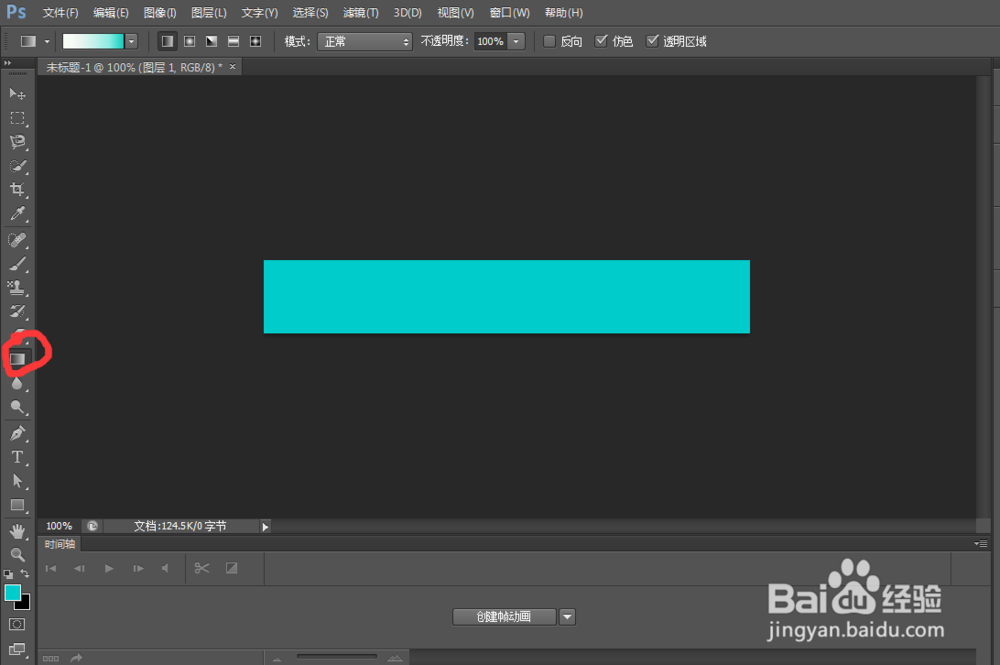The width and height of the screenshot is (1000, 665).
Task: Open the 创建帧动画 type dropdown arrow
Action: click(567, 617)
